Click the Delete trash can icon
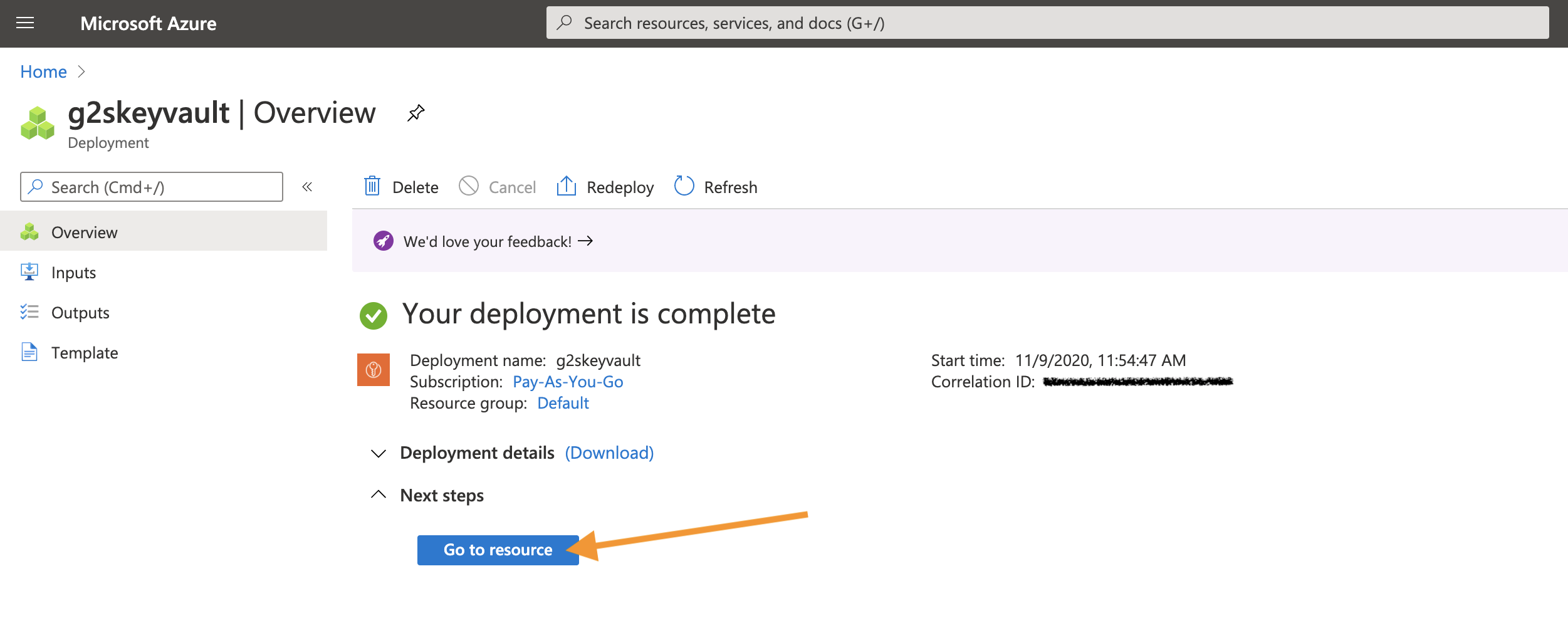 (x=372, y=186)
